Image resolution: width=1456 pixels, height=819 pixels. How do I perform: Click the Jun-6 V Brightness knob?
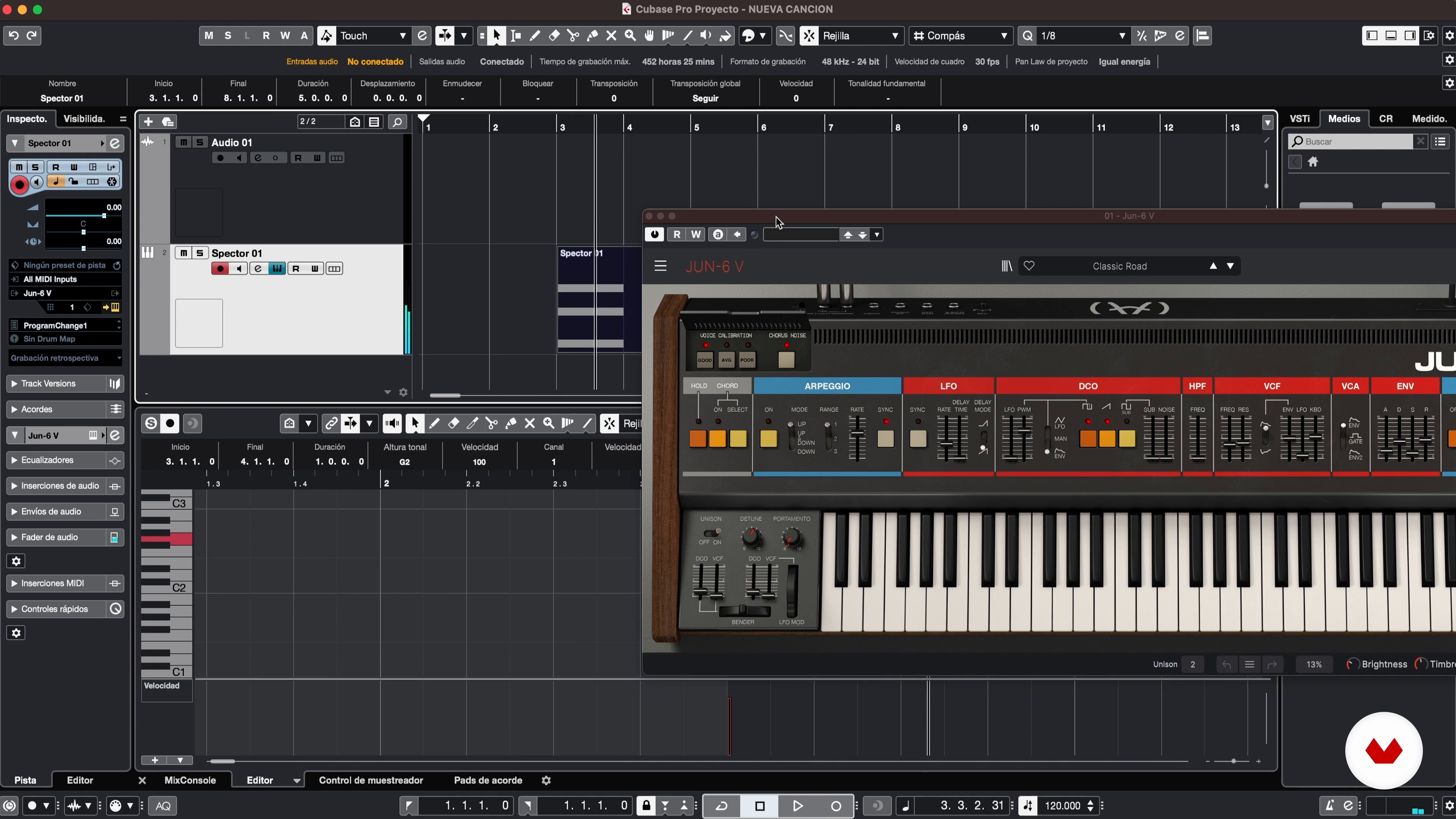[x=1353, y=665]
